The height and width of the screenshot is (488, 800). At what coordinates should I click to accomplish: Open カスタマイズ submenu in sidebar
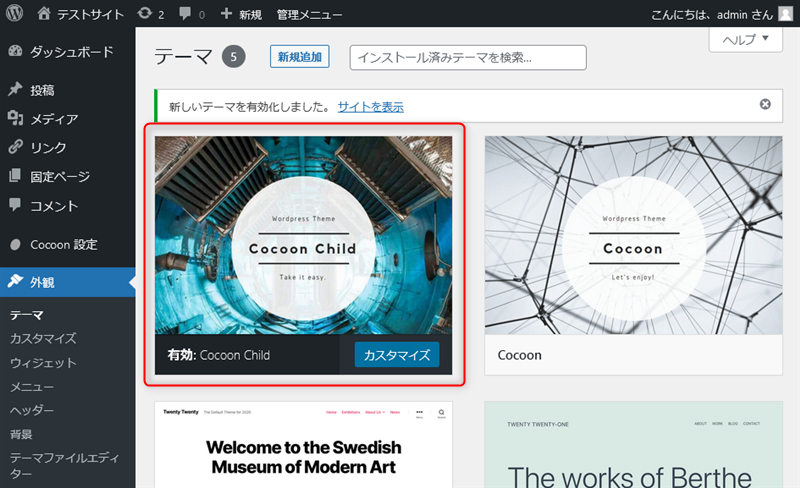[43, 338]
